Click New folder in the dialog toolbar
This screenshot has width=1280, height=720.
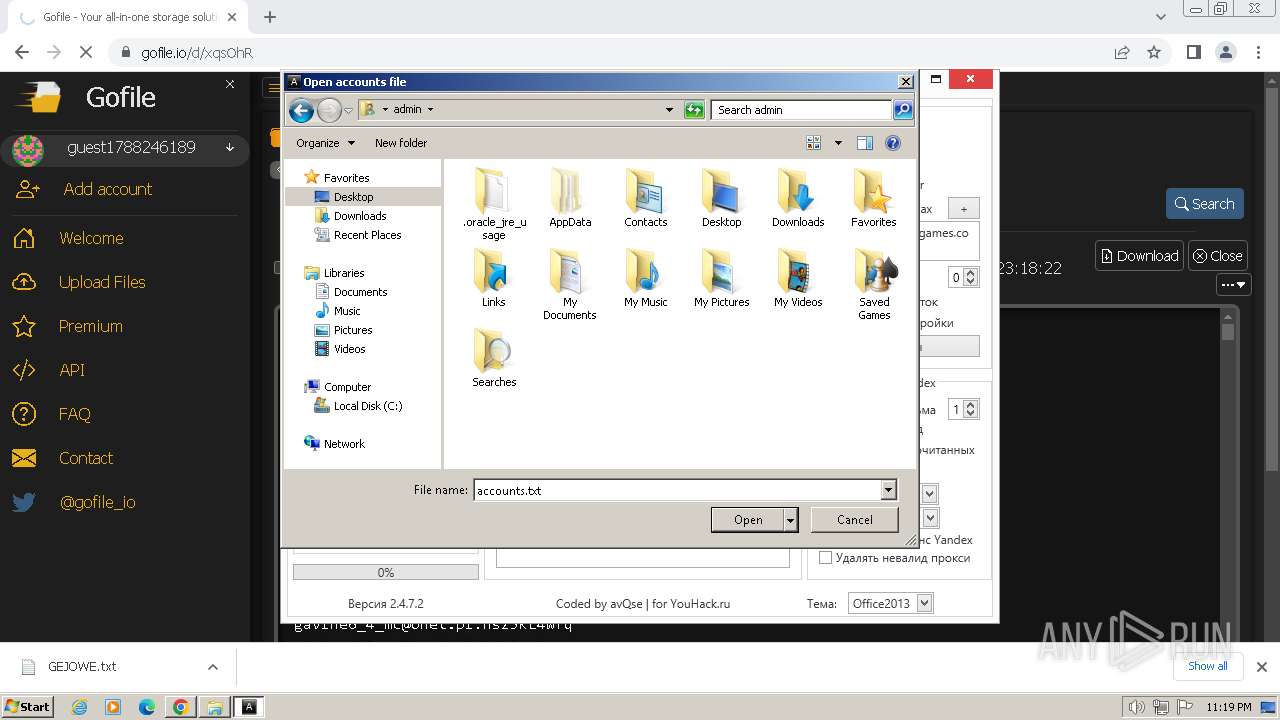coord(401,143)
